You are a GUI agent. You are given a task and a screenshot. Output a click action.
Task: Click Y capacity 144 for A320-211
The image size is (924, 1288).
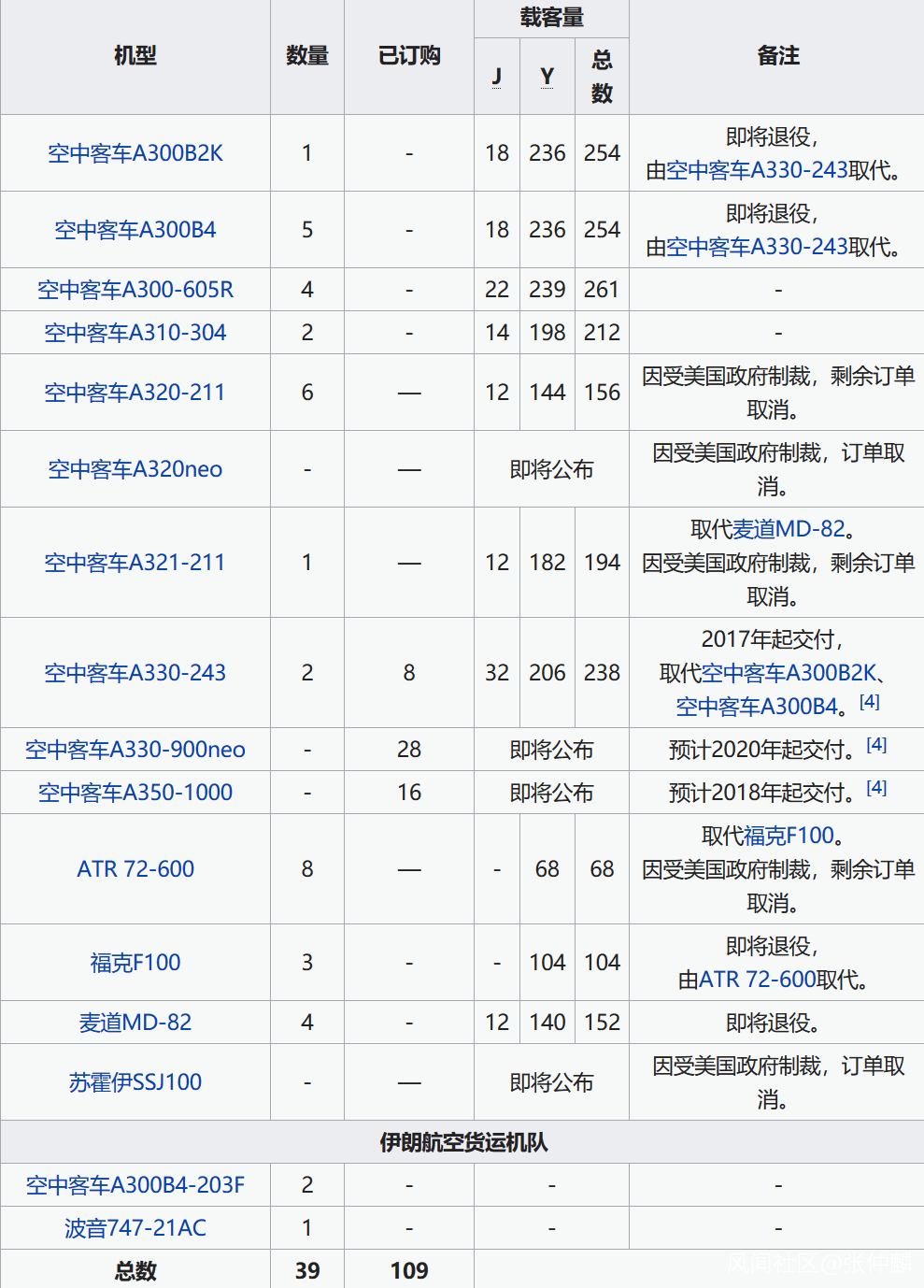[x=547, y=393]
